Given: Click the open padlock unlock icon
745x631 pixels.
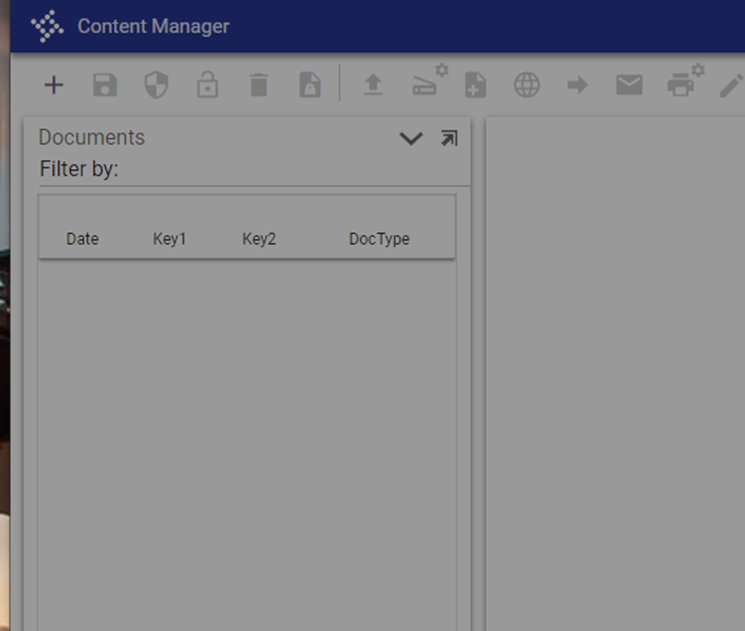Looking at the screenshot, I should pos(208,85).
